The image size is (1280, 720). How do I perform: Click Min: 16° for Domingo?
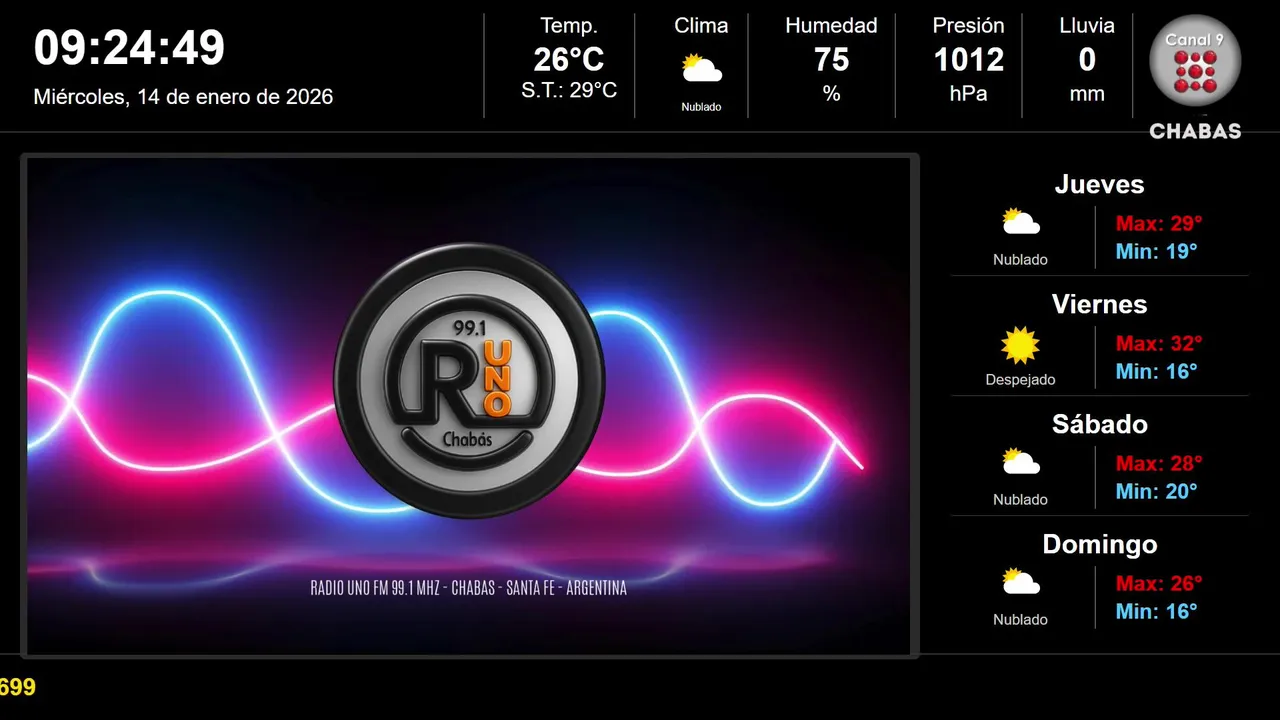tap(1156, 611)
